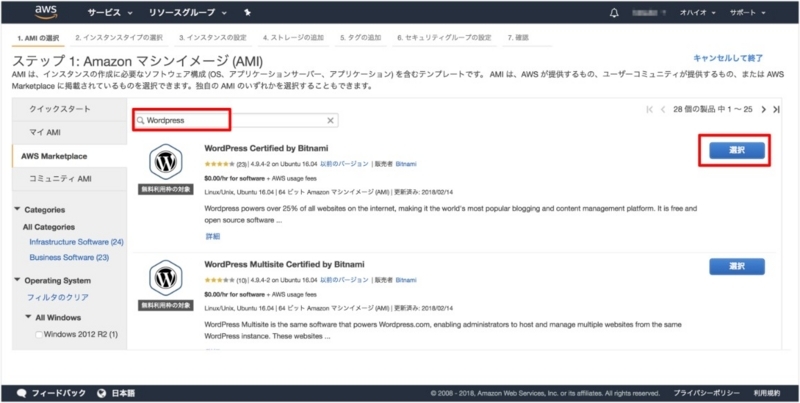Open Bitnami seller link for WordPress Certified
Viewport: 800px width, 403px height.
(x=406, y=164)
